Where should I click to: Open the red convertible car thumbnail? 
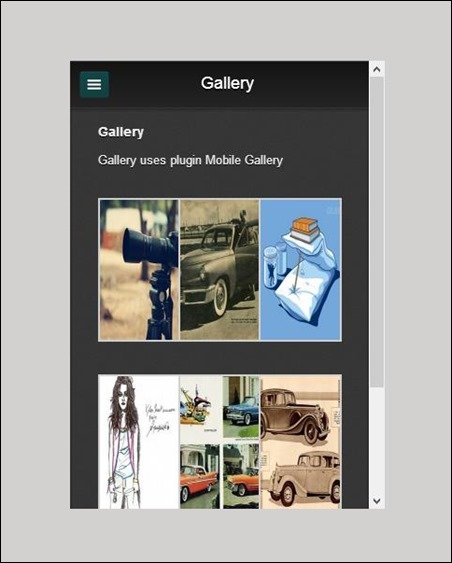coord(200,476)
